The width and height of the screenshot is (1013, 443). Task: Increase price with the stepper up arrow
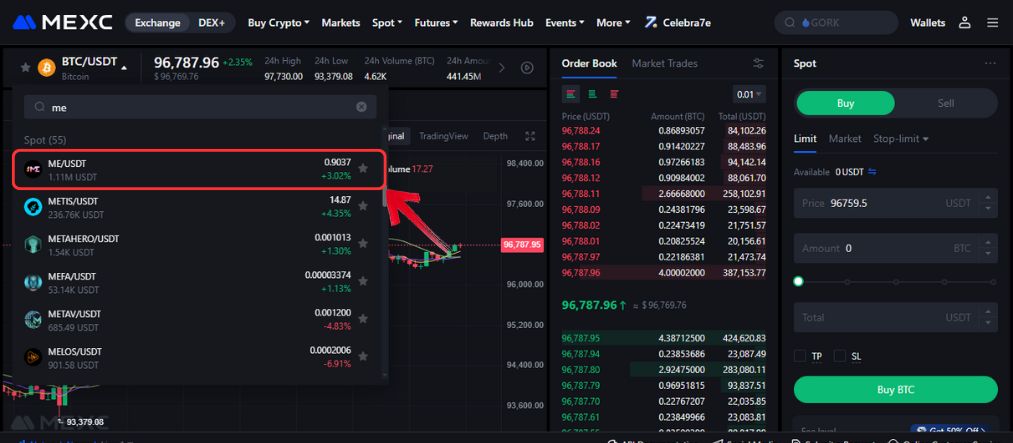coord(987,198)
